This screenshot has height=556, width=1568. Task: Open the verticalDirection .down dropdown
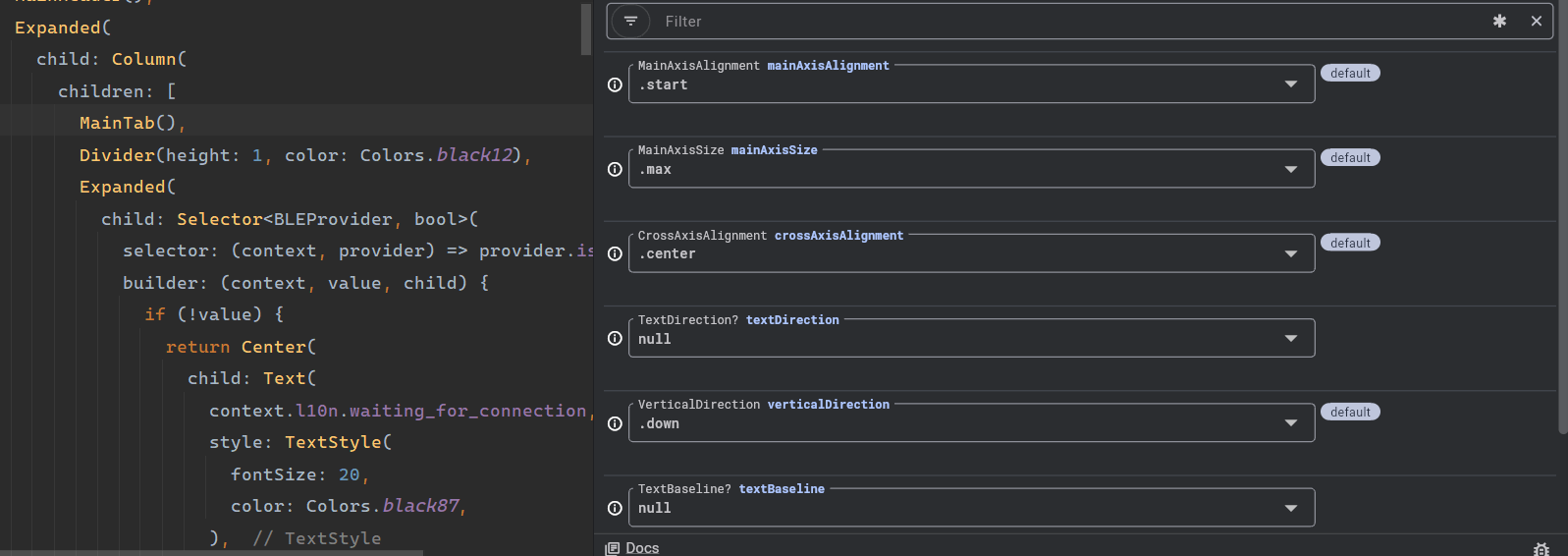(x=971, y=423)
